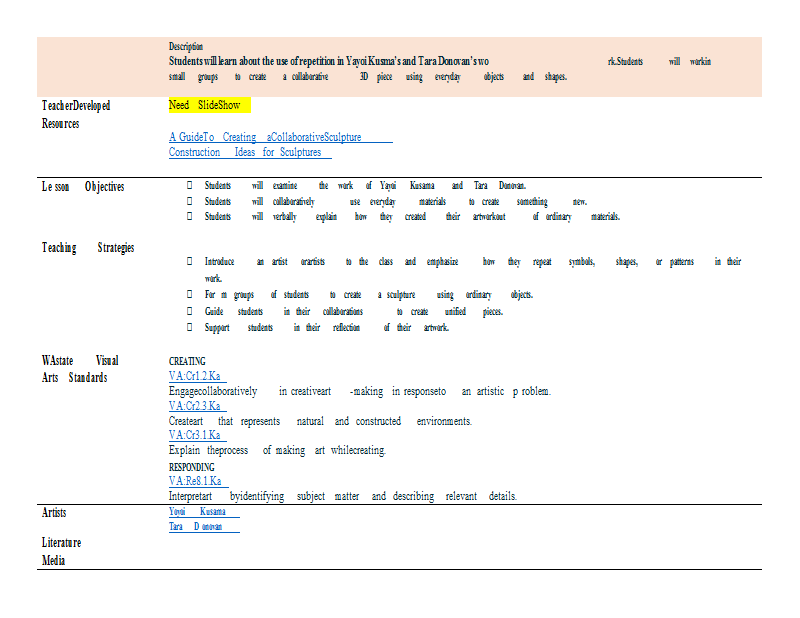Click the description line 'Students will learn about the use of repetition'

pyautogui.click(x=440, y=61)
